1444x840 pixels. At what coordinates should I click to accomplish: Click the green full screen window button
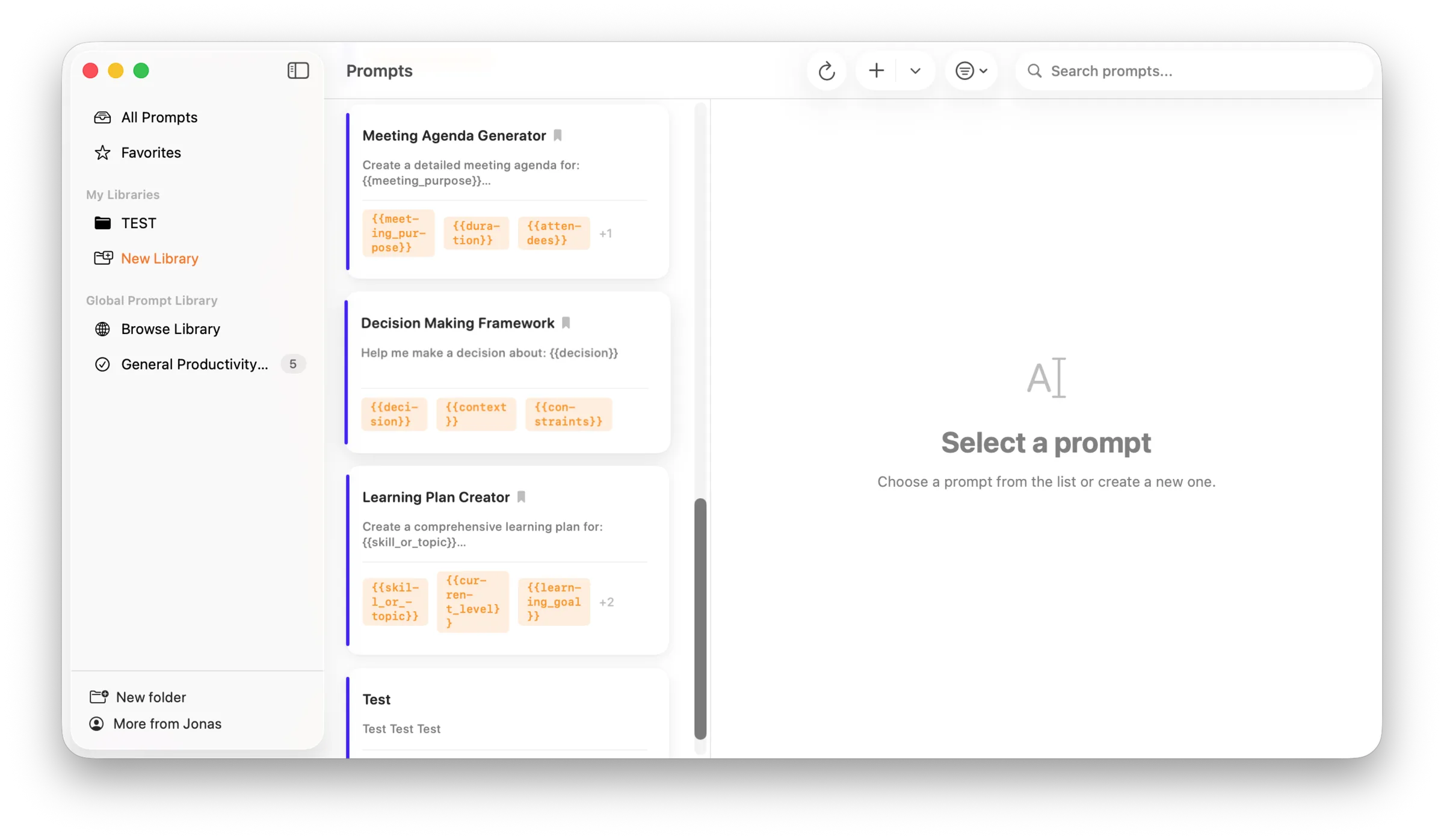point(141,70)
